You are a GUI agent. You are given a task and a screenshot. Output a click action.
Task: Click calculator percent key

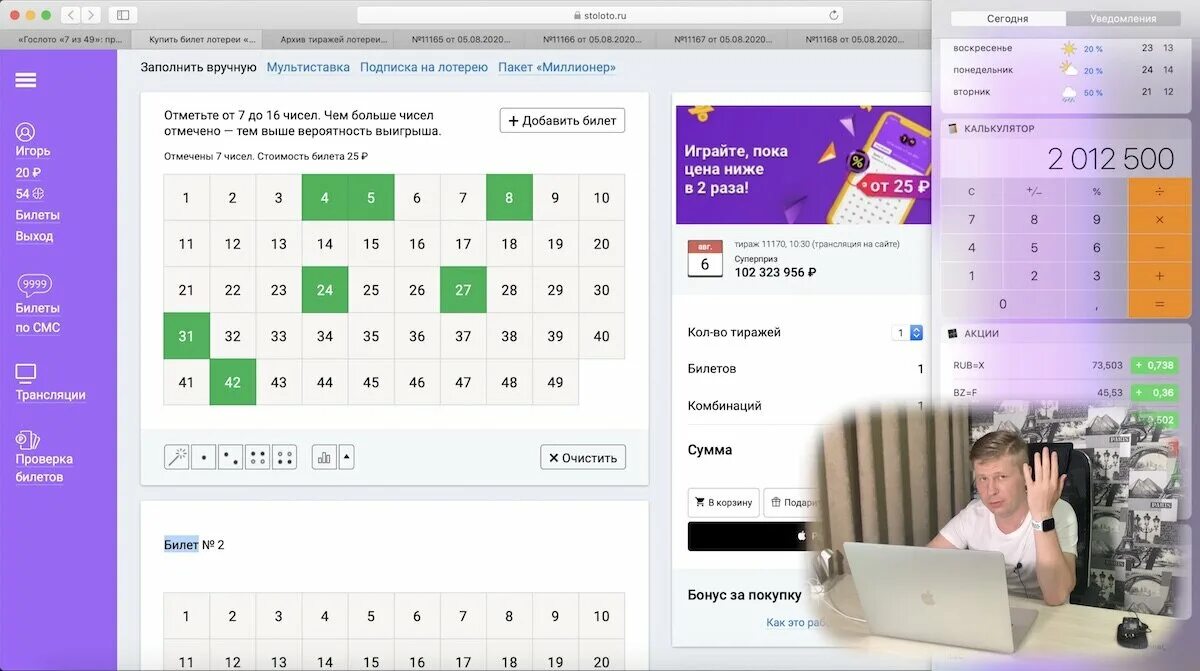coord(1096,191)
